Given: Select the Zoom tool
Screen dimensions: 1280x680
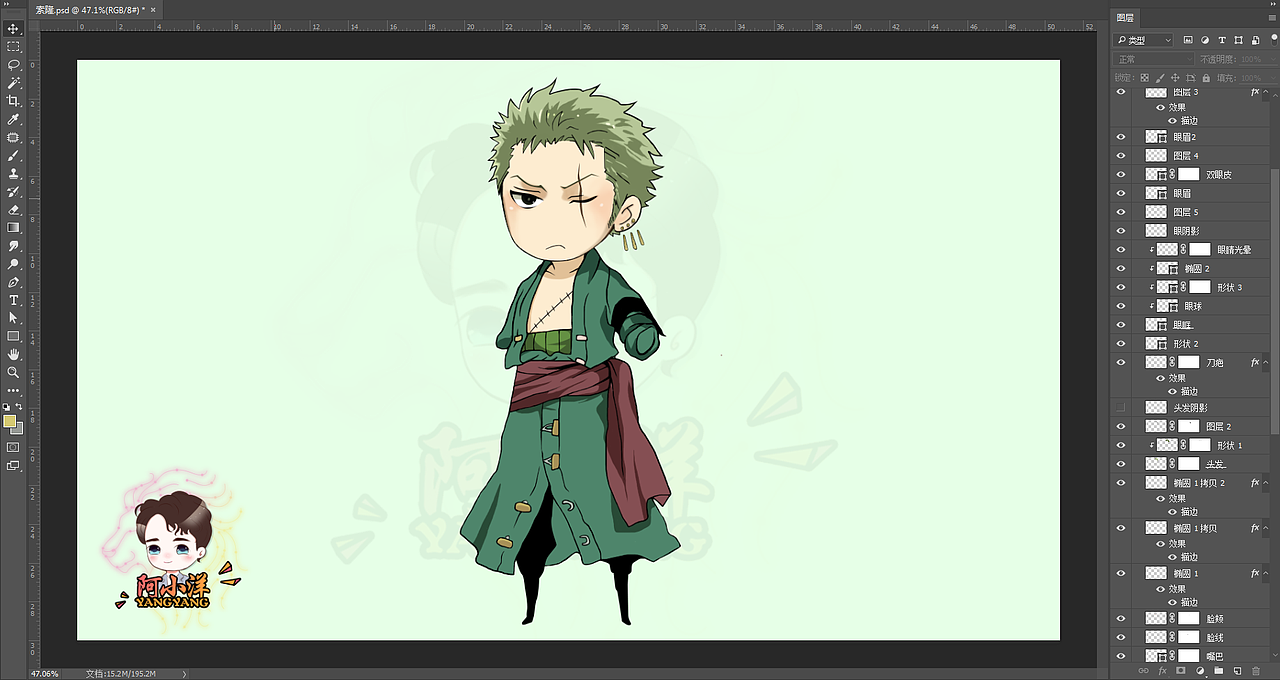Looking at the screenshot, I should [x=13, y=372].
